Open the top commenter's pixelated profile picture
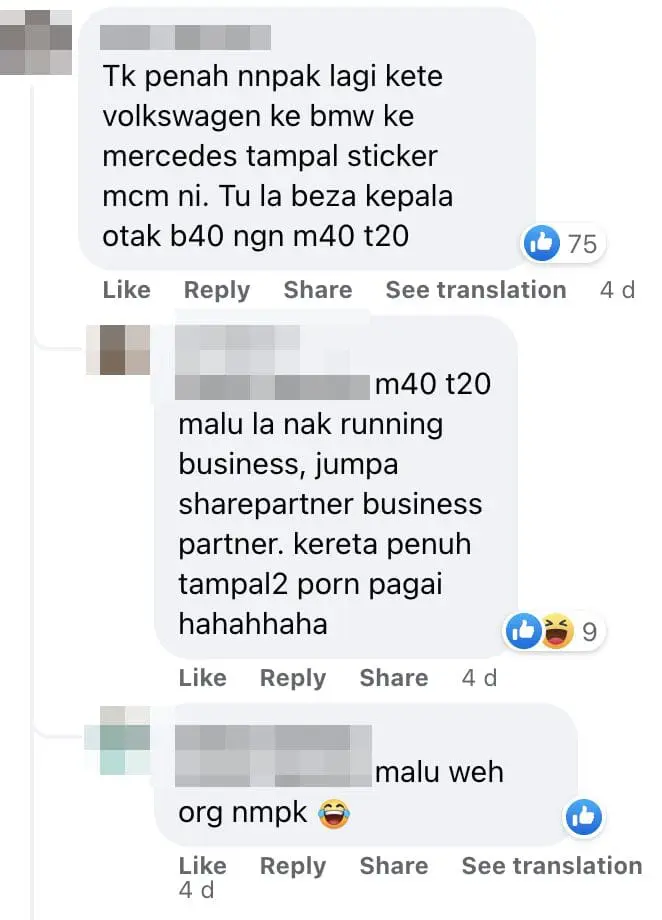The image size is (662, 920). pos(36,42)
